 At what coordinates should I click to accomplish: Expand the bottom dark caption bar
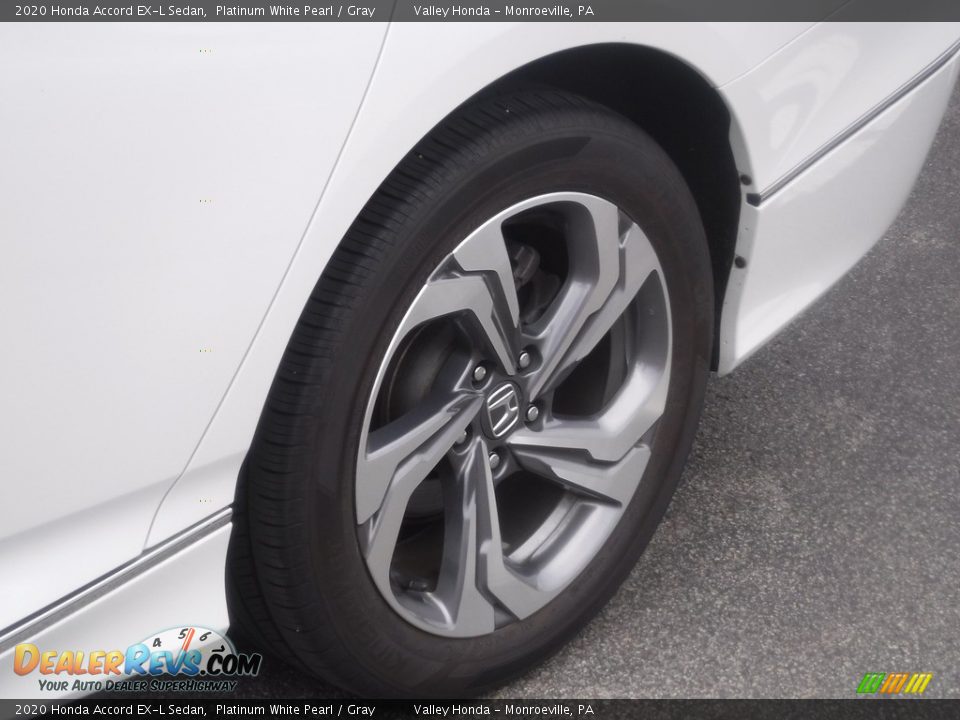pyautogui.click(x=480, y=710)
